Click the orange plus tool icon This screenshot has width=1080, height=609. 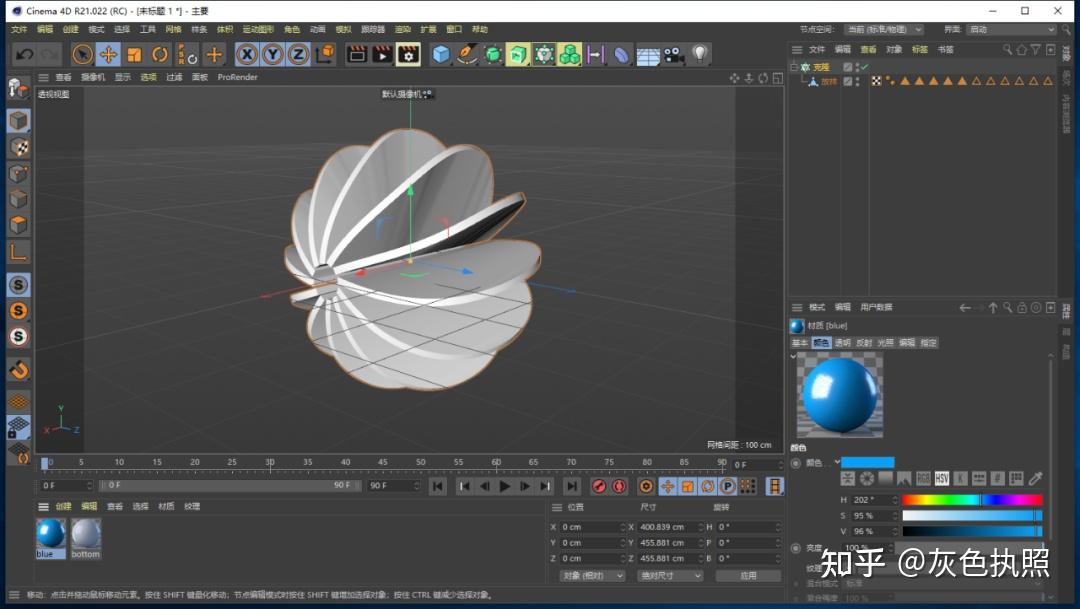coord(214,54)
